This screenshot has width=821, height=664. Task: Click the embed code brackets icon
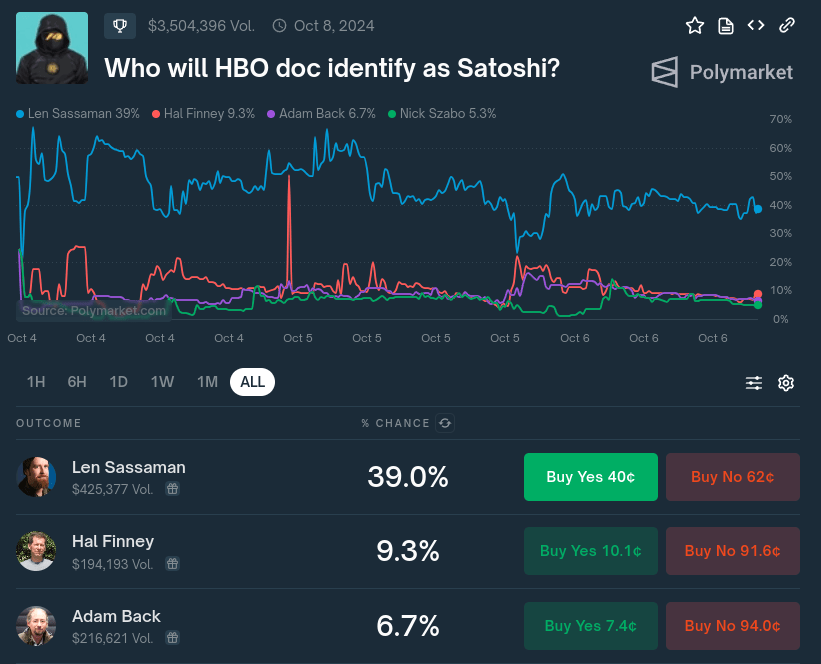(x=756, y=26)
